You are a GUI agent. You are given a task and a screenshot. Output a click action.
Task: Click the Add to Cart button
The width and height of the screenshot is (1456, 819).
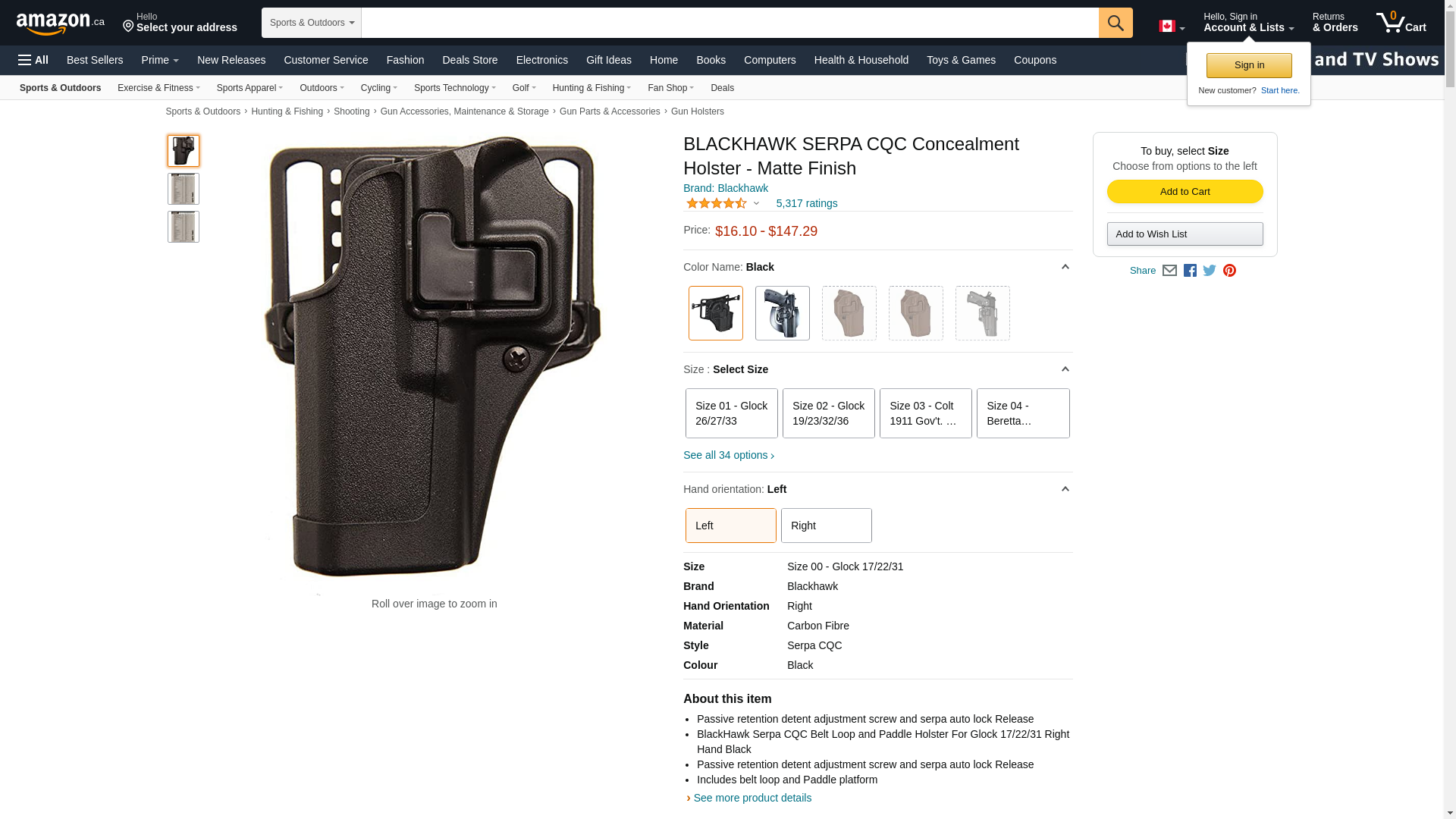point(1185,192)
